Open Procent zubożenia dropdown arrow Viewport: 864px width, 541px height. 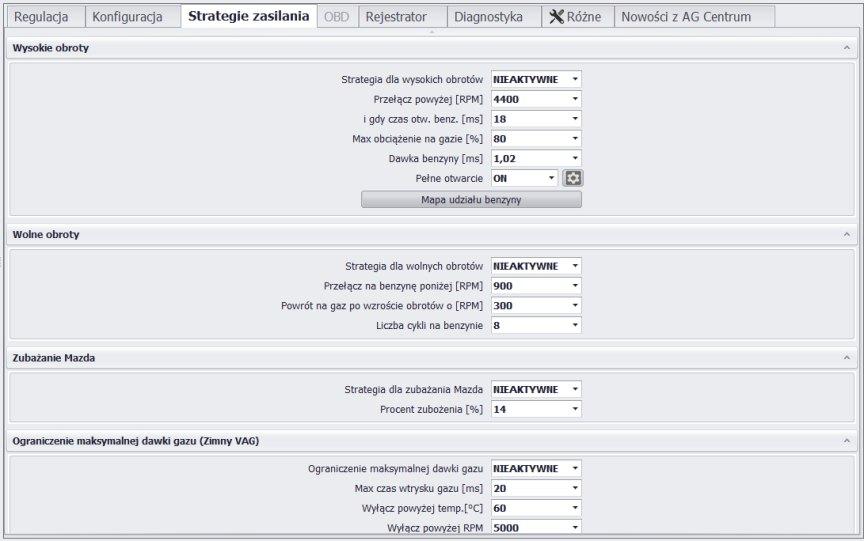(x=575, y=409)
